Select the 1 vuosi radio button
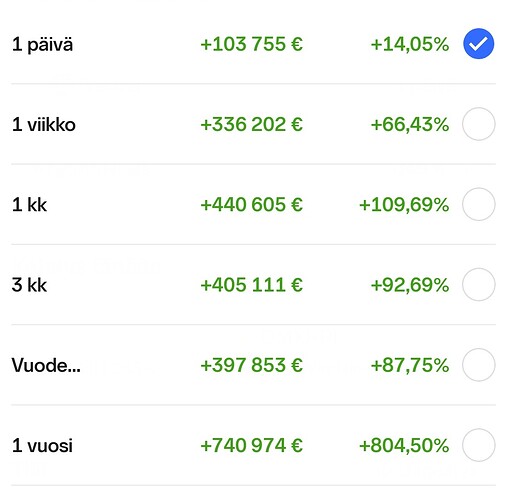This screenshot has width=507, height=500. (478, 445)
